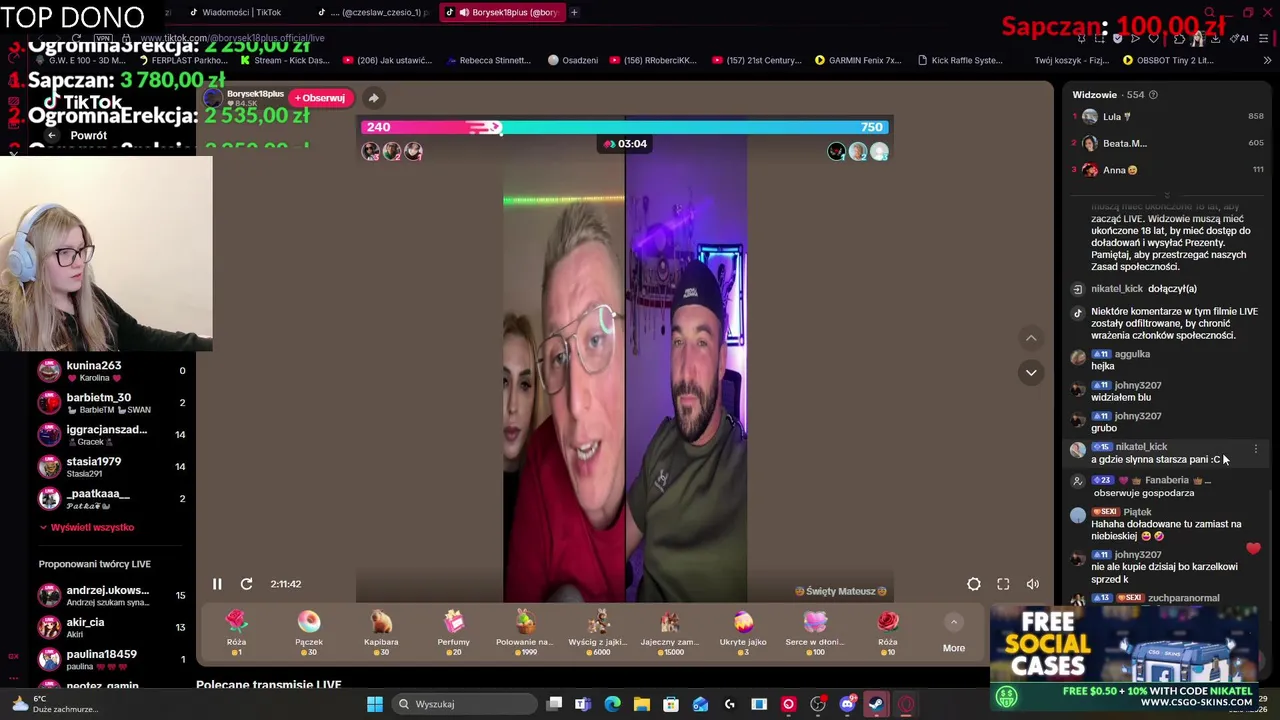Send the Ukryte jajko gift
The width and height of the screenshot is (1280, 720).
(743, 633)
